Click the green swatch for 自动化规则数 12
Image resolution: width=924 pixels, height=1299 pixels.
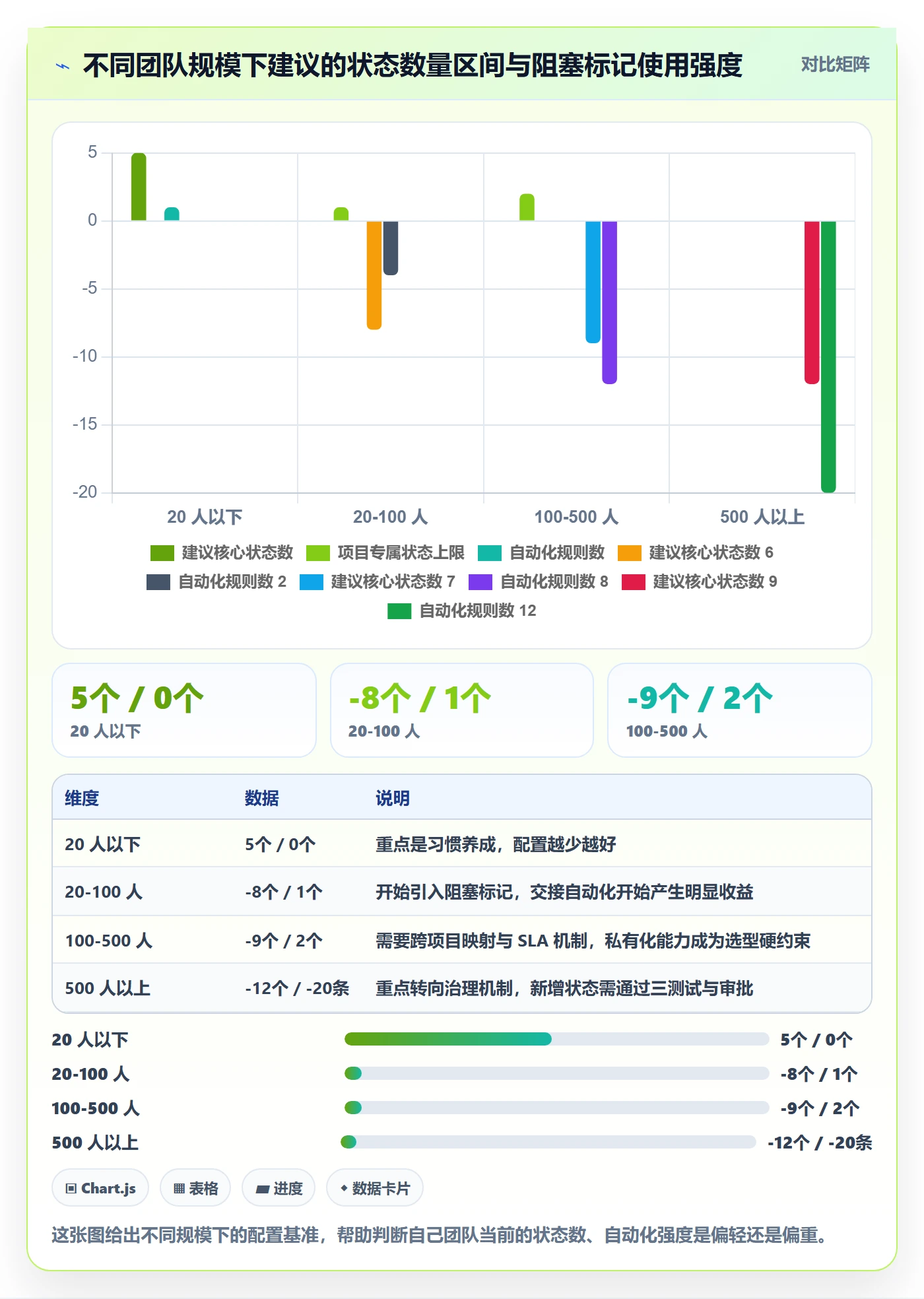coord(399,611)
